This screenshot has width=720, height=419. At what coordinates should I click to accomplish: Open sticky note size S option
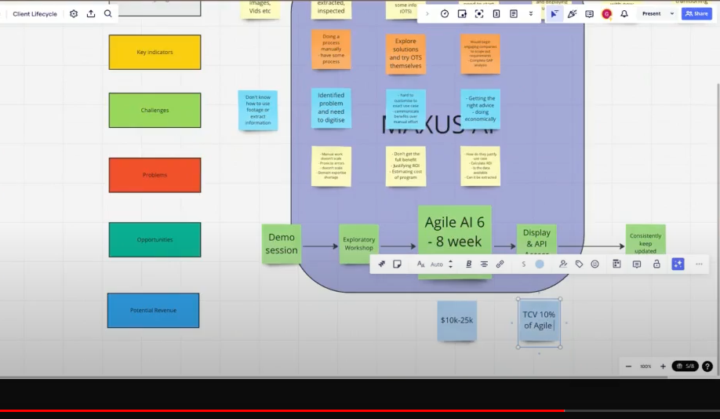[523, 264]
